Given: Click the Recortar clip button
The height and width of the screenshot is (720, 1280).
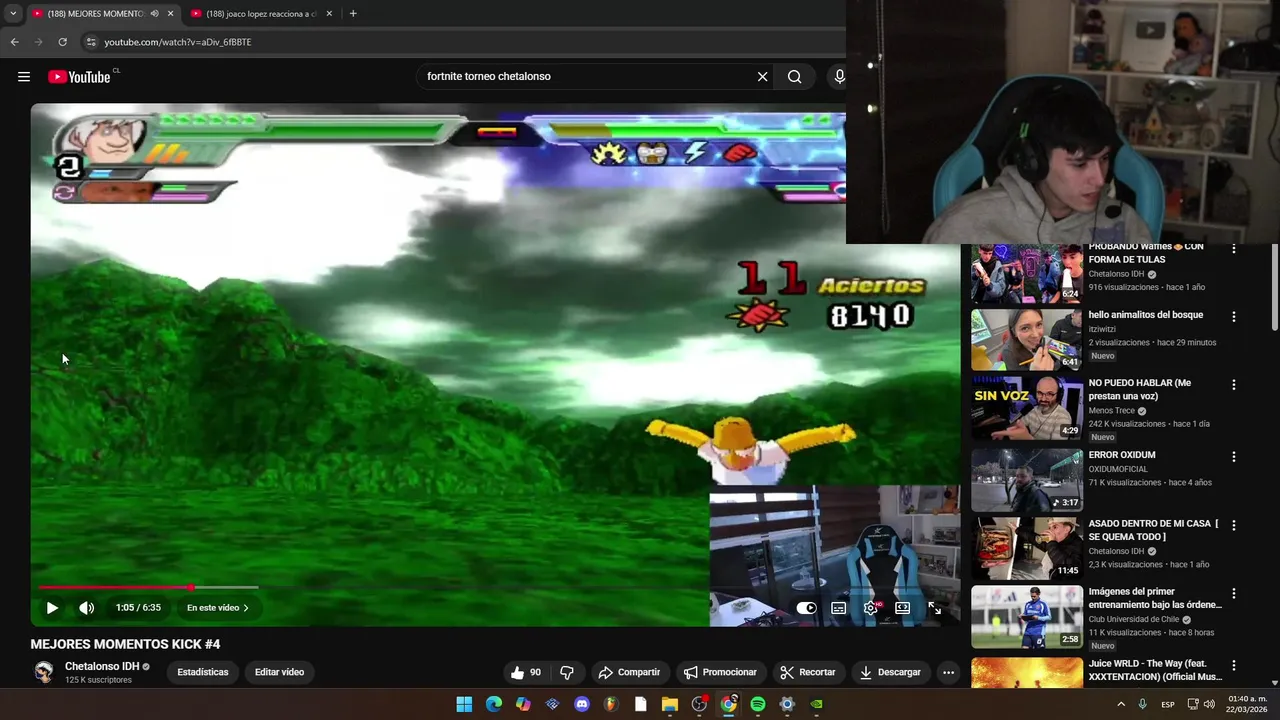Looking at the screenshot, I should (x=807, y=672).
